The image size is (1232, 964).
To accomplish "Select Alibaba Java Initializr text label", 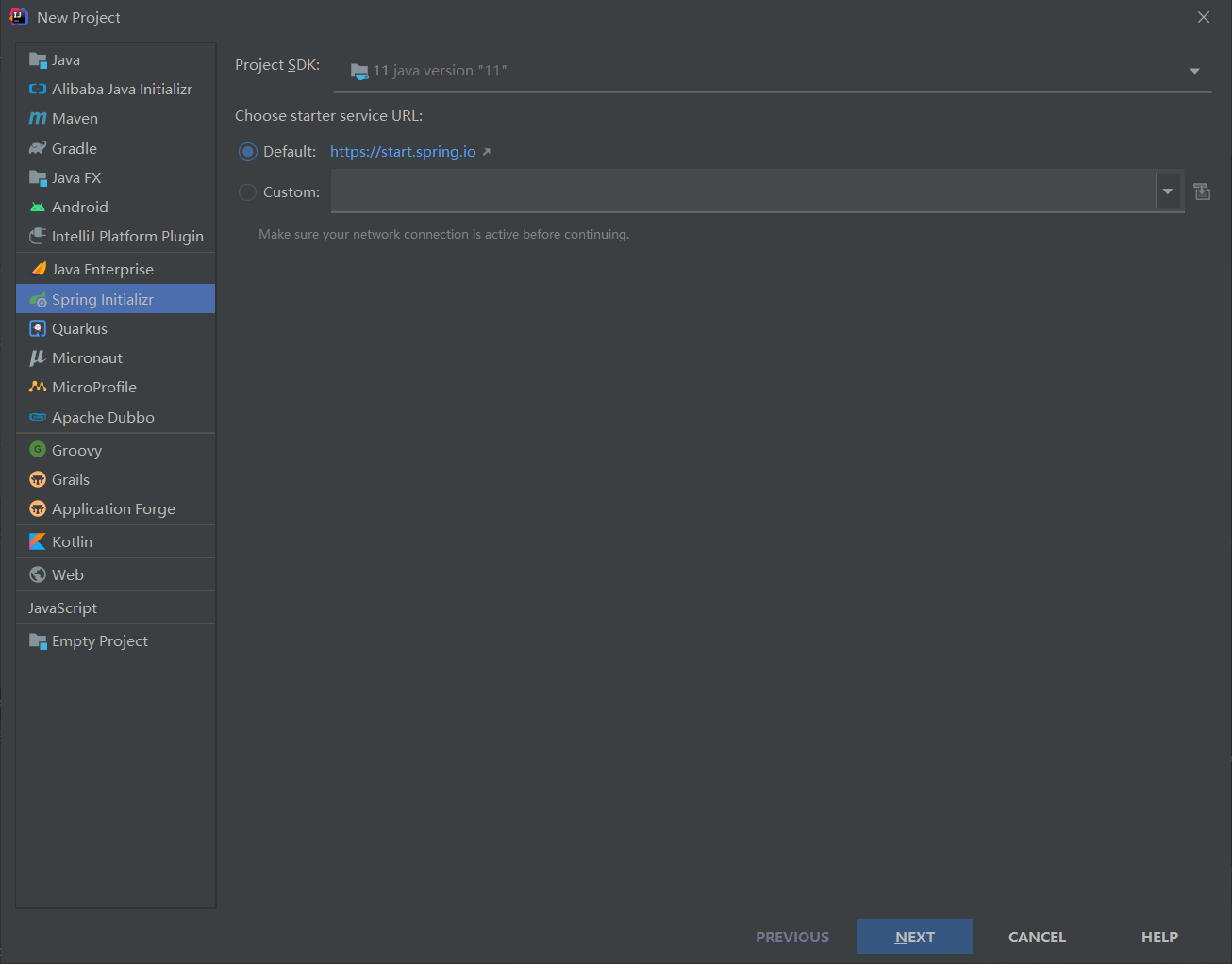I will 122,90.
